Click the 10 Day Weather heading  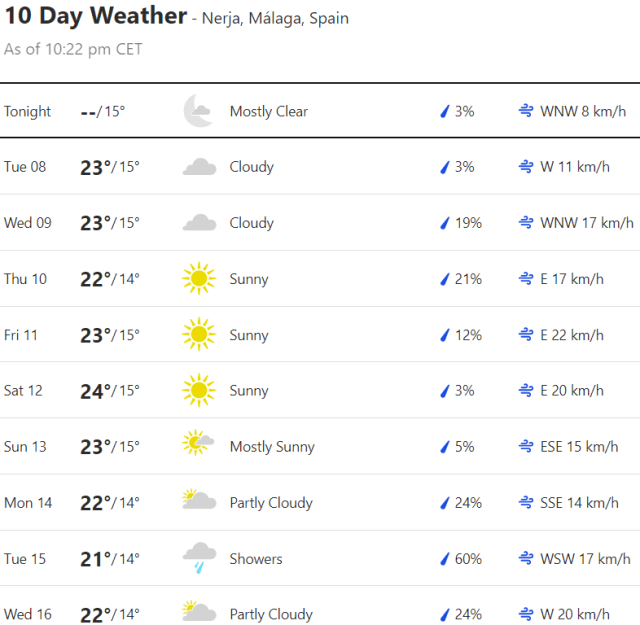96,16
